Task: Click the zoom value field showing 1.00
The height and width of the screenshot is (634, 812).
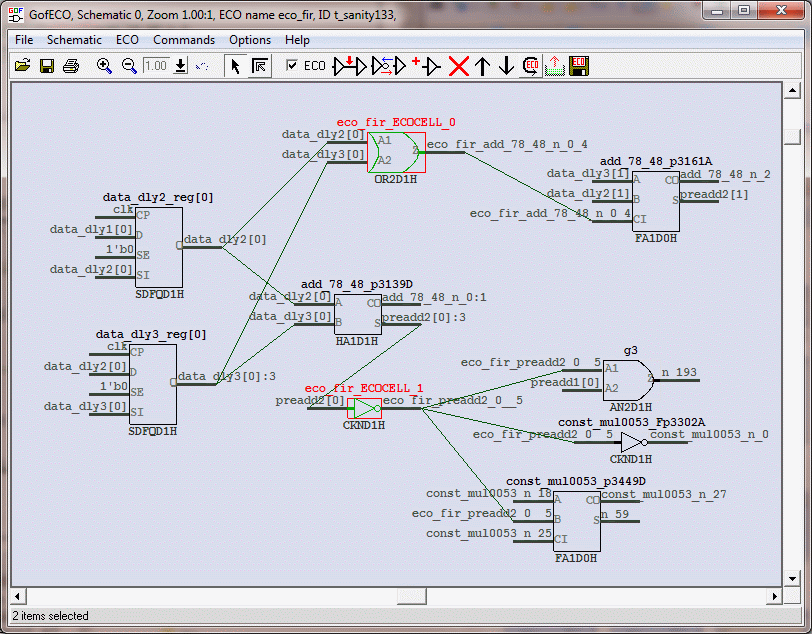Action: (x=156, y=66)
